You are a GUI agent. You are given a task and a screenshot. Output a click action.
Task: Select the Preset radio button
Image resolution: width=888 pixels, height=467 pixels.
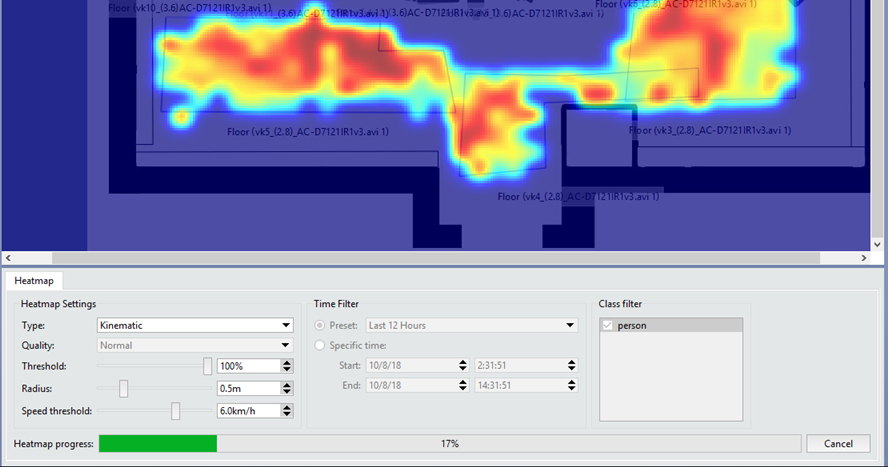click(x=321, y=325)
